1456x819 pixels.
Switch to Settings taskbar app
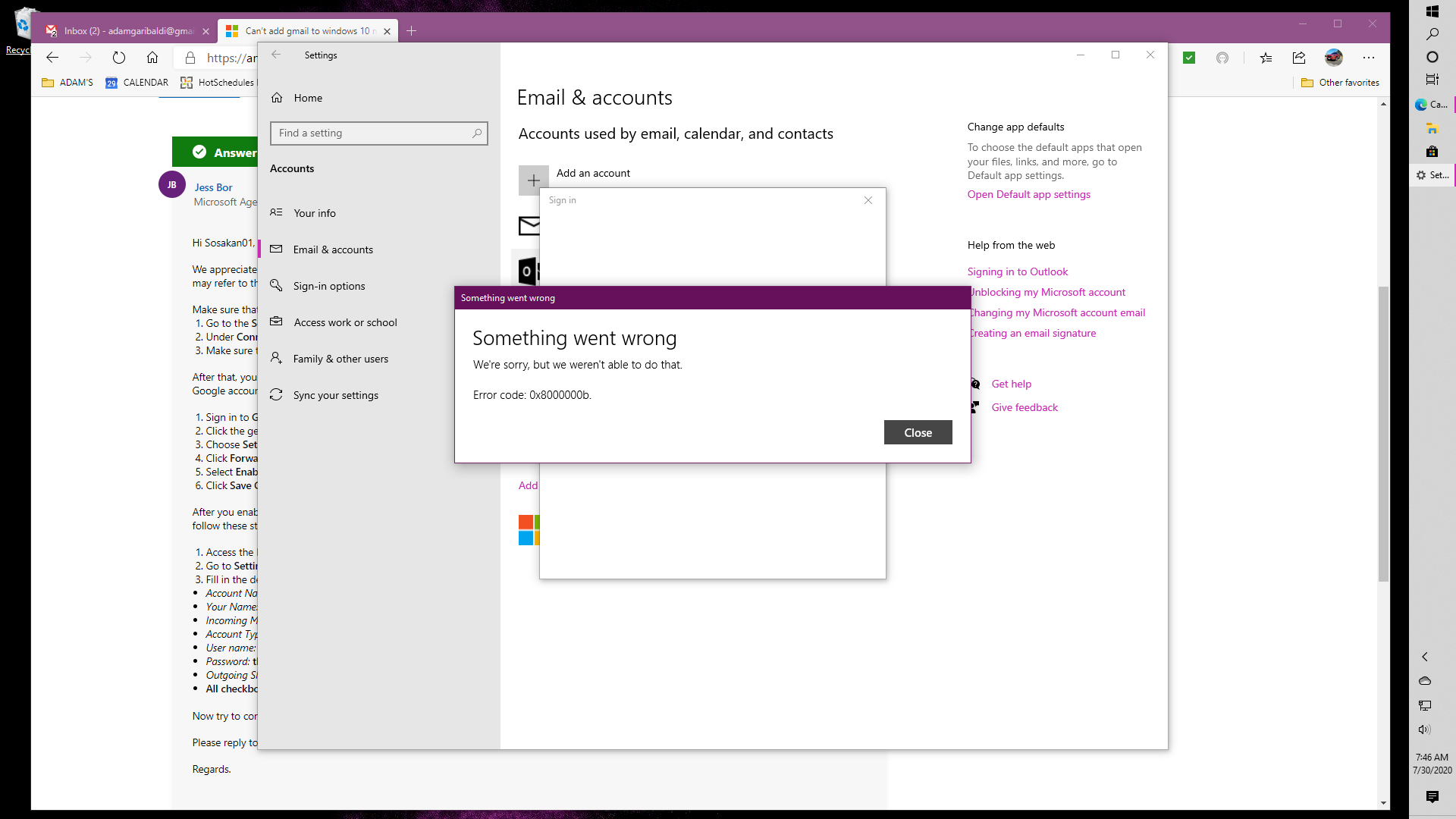(1432, 175)
